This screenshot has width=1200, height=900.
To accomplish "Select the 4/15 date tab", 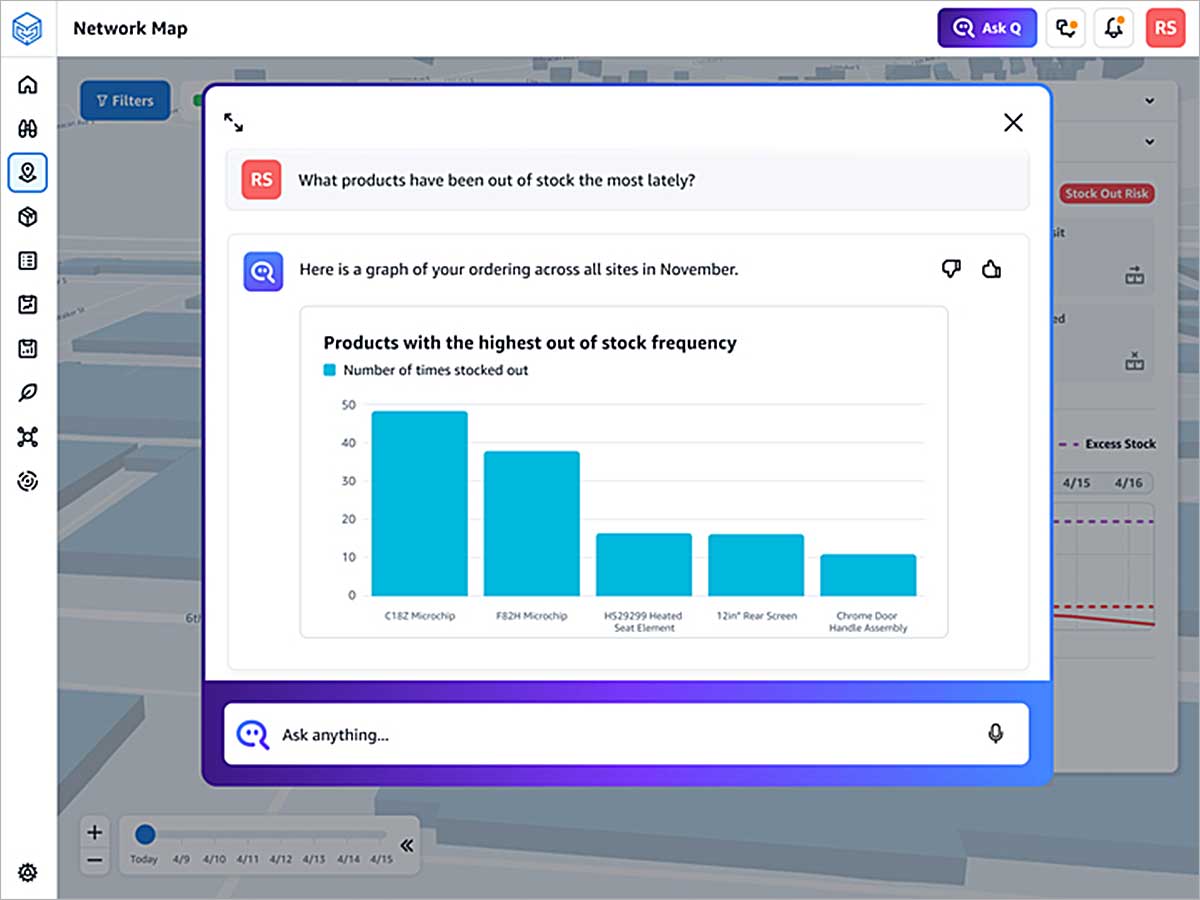I will [1076, 483].
